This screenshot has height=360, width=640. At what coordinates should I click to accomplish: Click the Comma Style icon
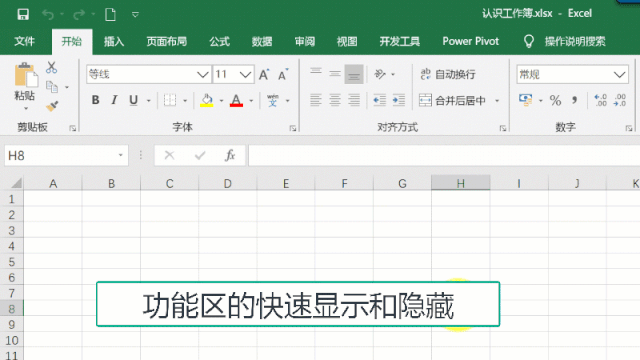point(575,100)
